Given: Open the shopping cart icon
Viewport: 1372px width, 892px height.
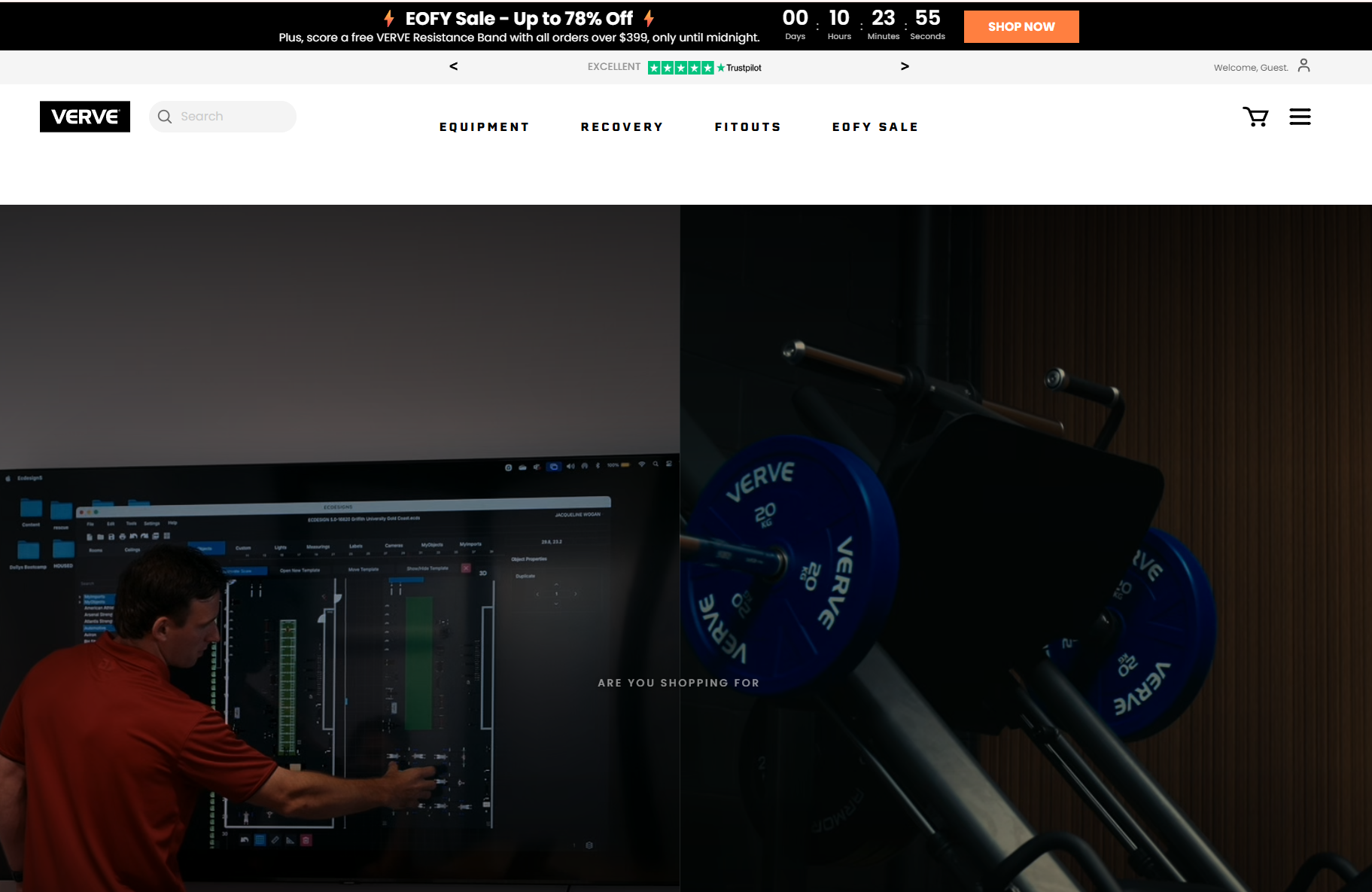Looking at the screenshot, I should [1255, 117].
